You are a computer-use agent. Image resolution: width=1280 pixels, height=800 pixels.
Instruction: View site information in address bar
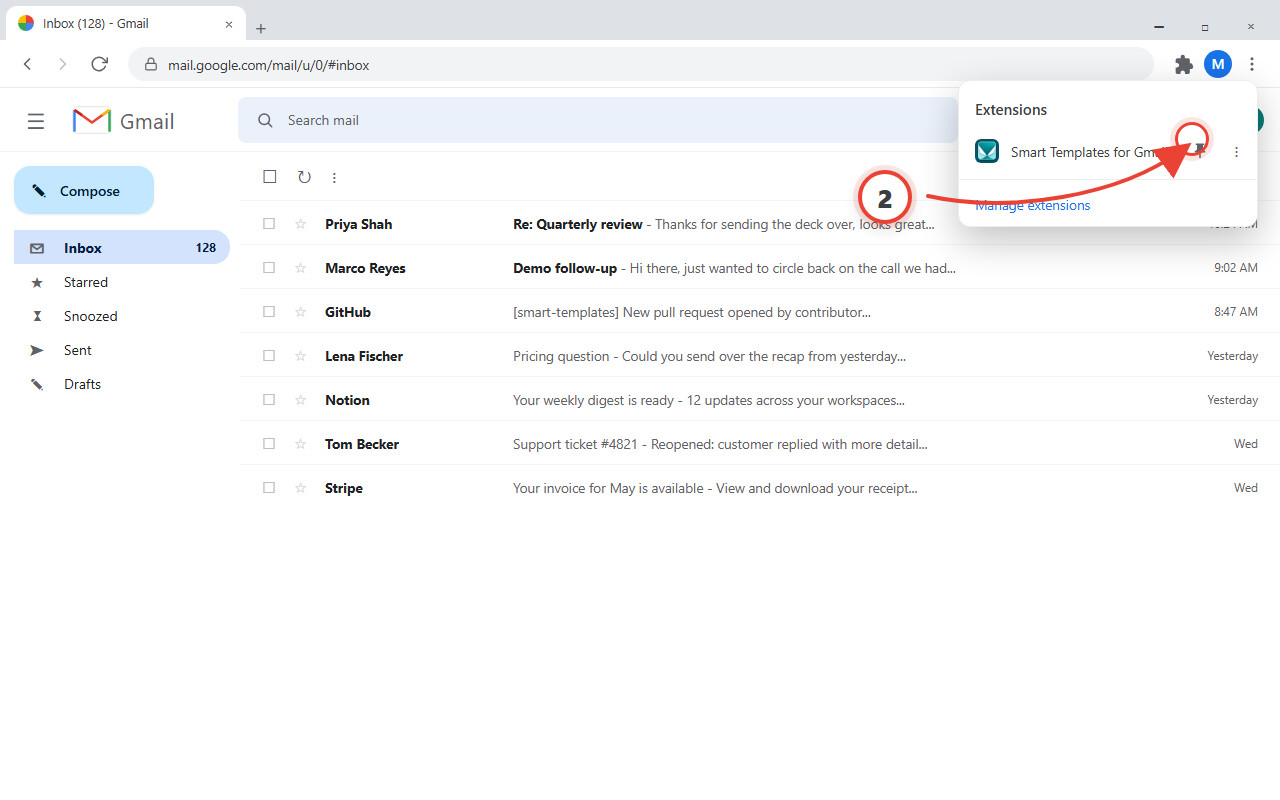click(151, 65)
